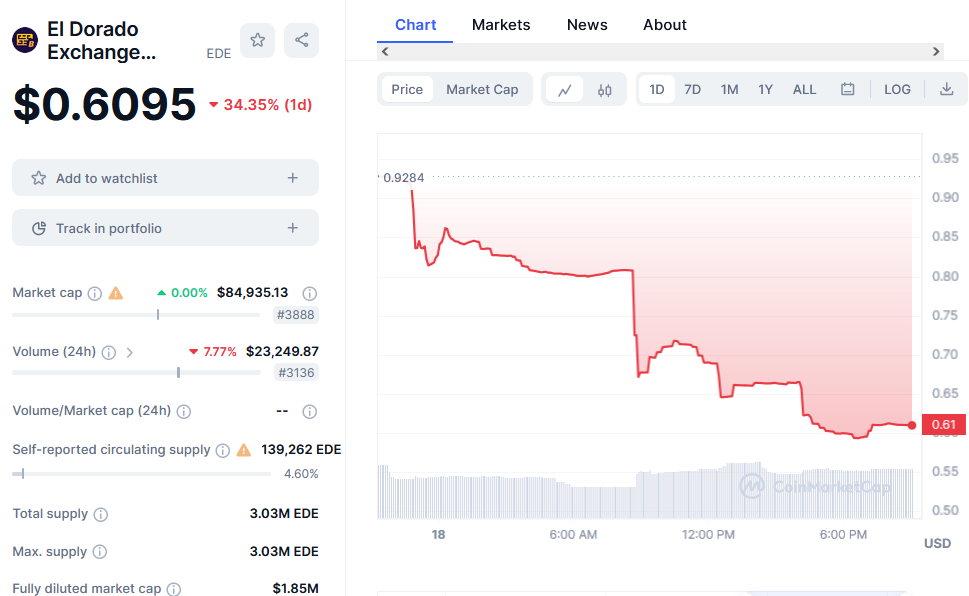The width and height of the screenshot is (969, 596).
Task: Click the 34.35% (1d) change text
Action: coord(268,105)
